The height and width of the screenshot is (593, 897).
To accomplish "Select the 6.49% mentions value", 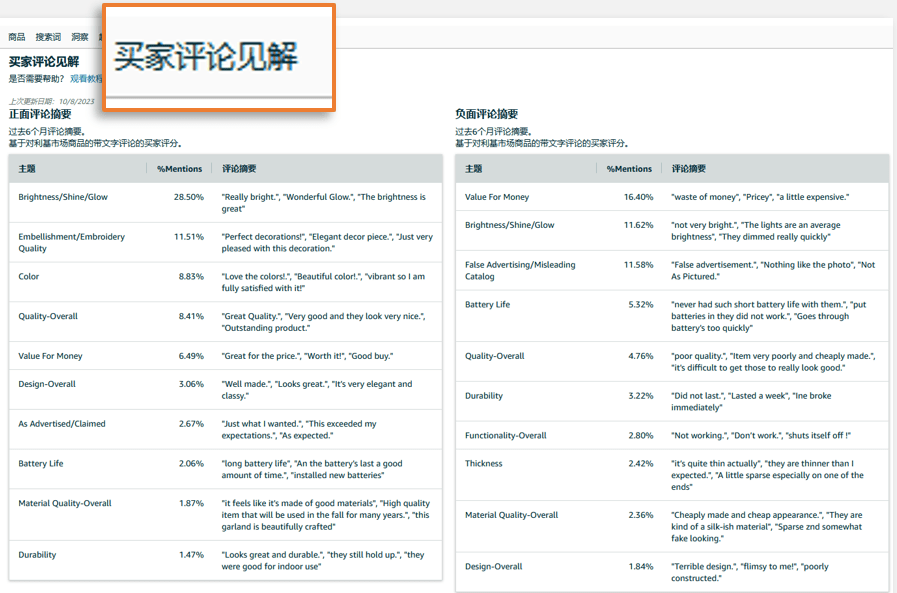I will [x=191, y=356].
